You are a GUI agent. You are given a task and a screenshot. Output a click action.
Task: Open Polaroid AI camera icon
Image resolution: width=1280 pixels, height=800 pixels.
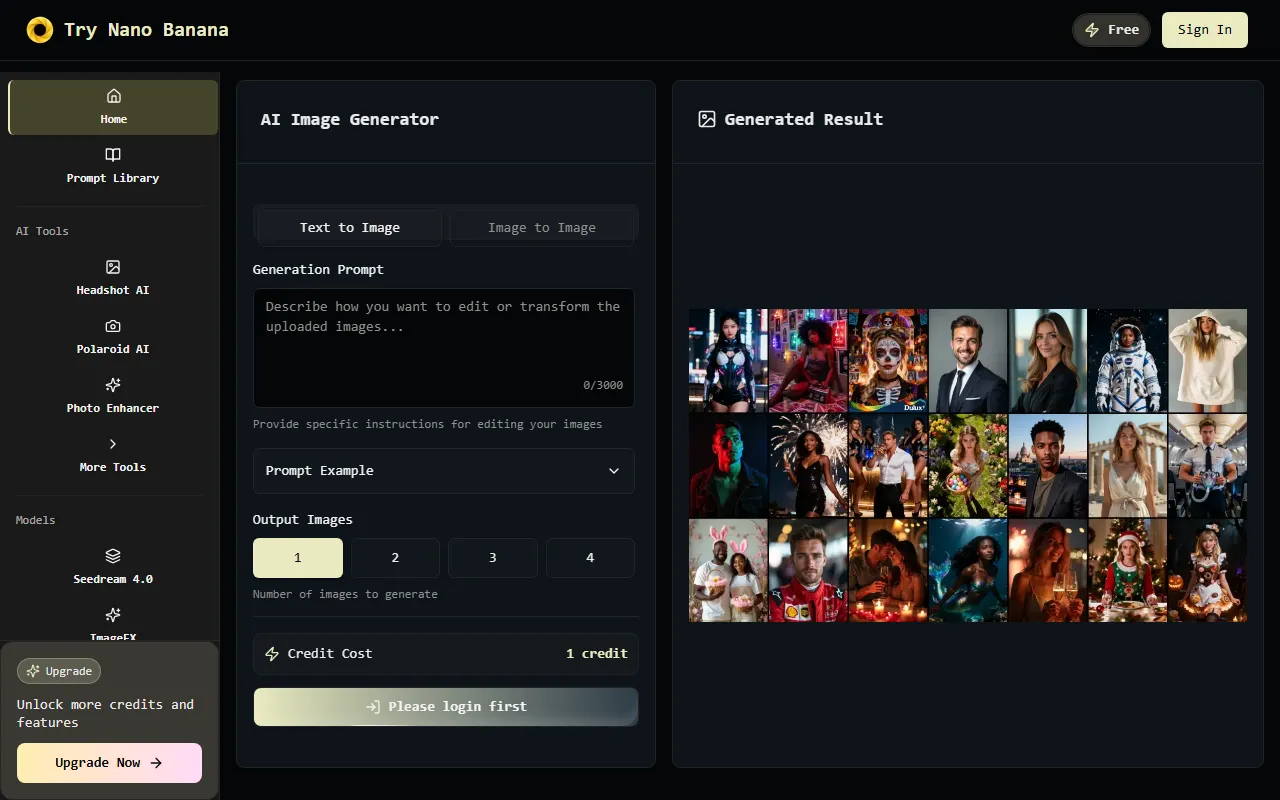tap(113, 326)
